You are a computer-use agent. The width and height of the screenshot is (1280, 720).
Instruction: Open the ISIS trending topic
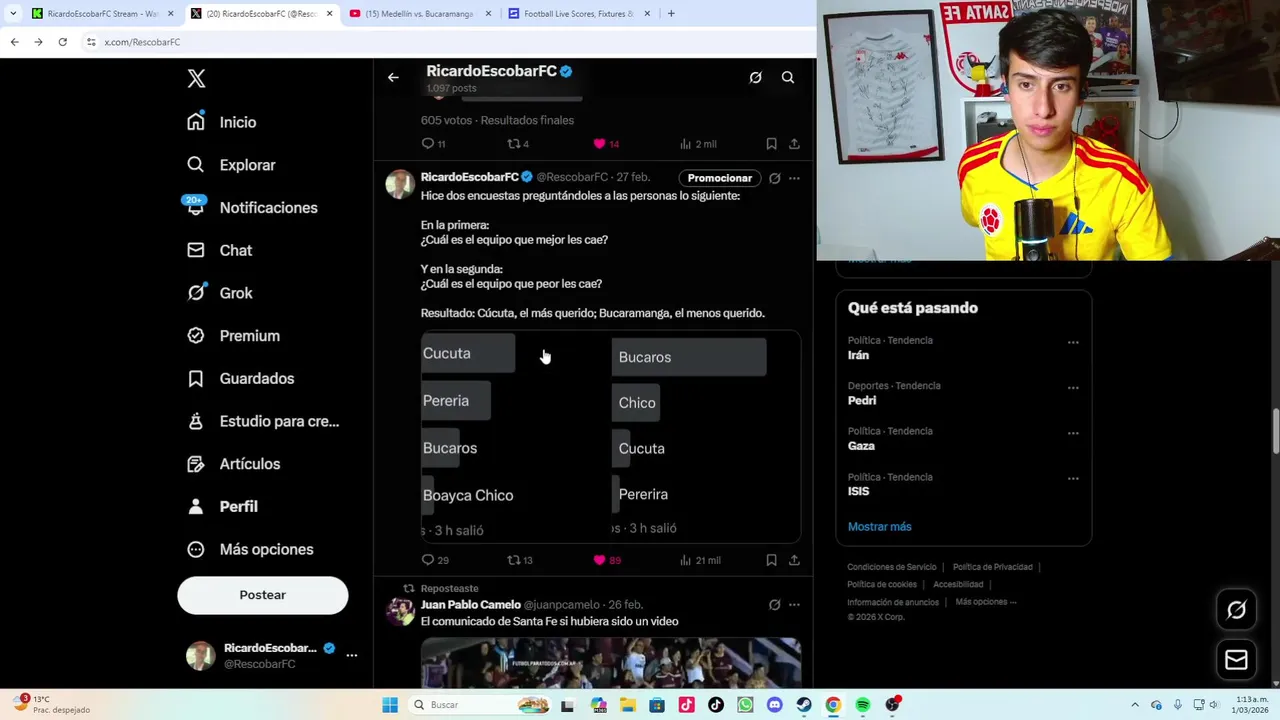tap(858, 491)
